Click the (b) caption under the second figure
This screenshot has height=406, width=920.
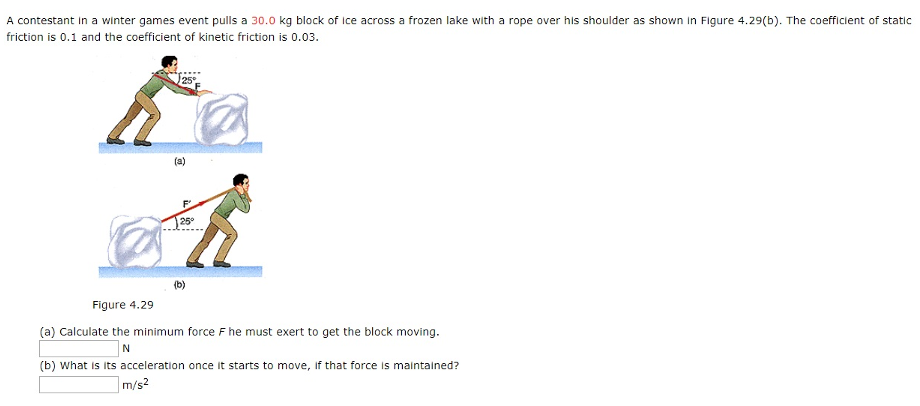tap(180, 285)
